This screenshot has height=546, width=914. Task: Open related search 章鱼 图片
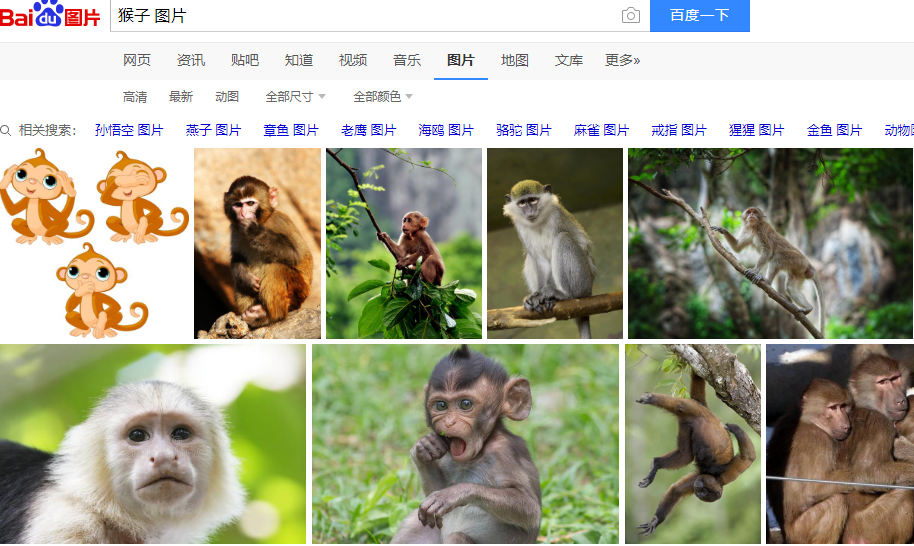tap(291, 131)
